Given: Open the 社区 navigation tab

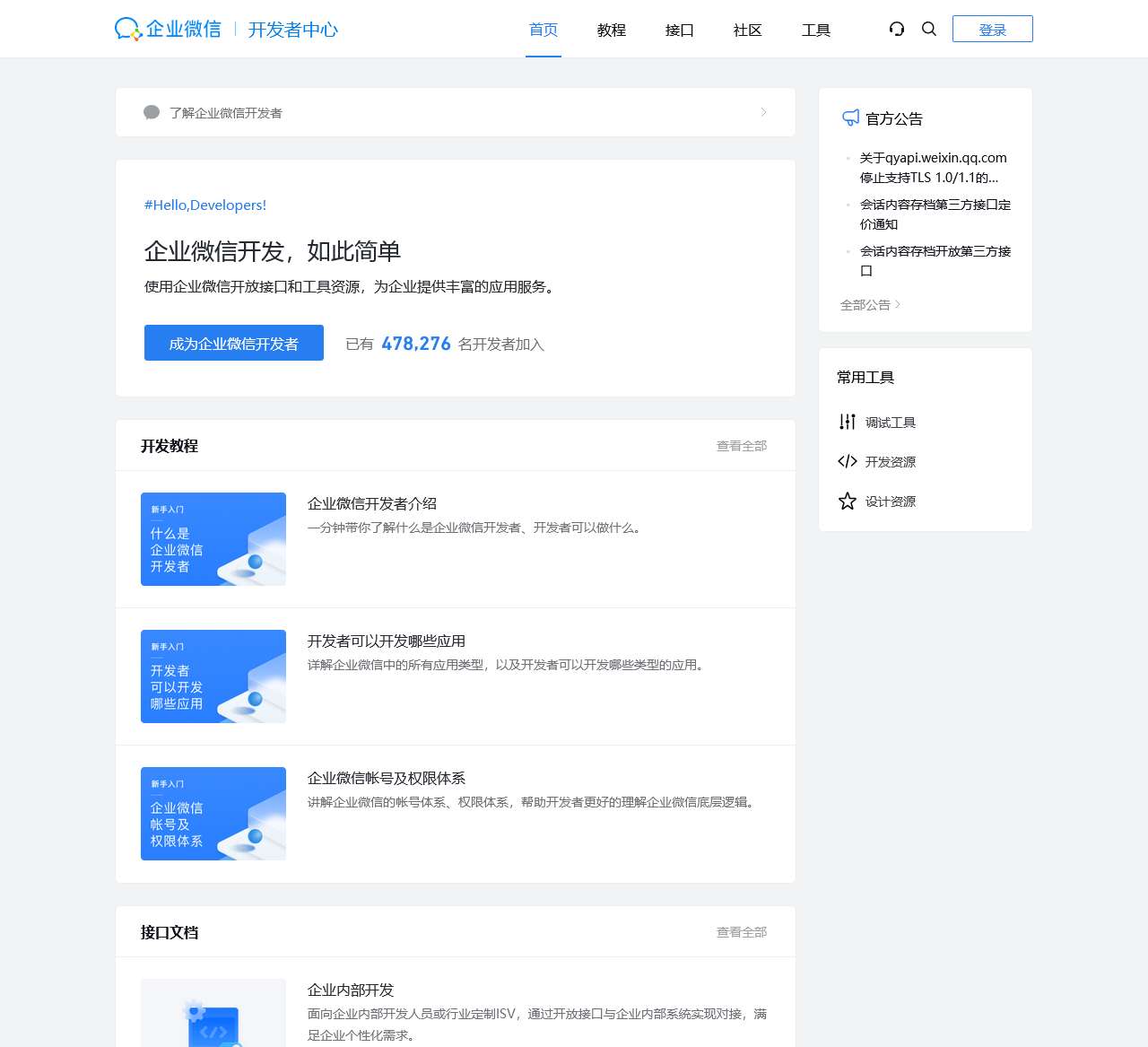Looking at the screenshot, I should [x=748, y=30].
